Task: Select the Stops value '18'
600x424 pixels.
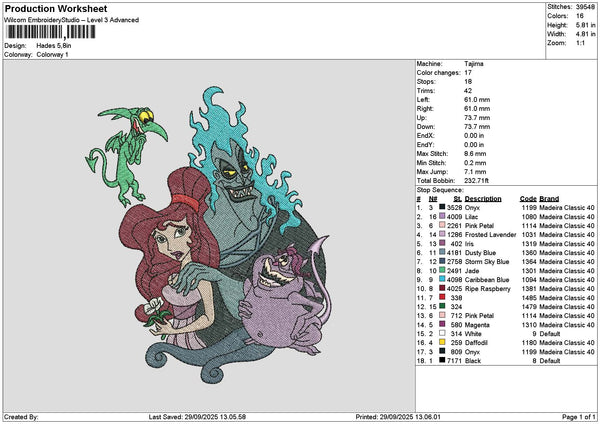Action: pyautogui.click(x=468, y=82)
